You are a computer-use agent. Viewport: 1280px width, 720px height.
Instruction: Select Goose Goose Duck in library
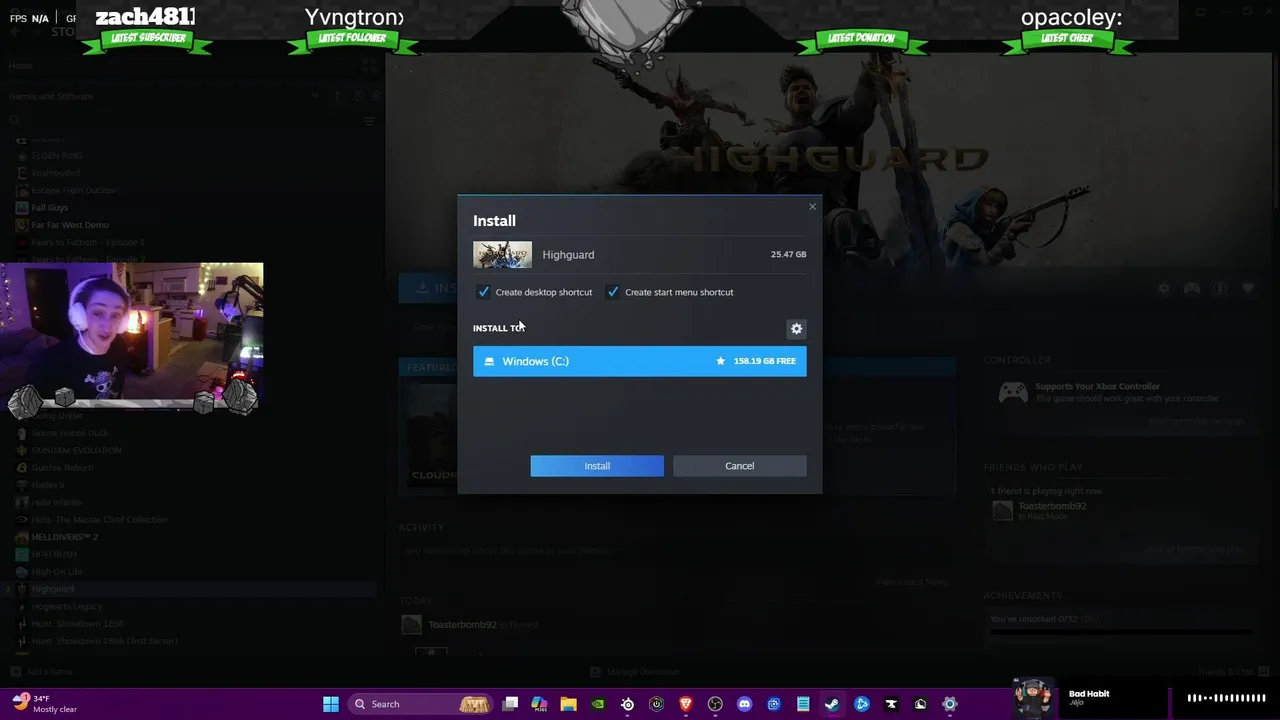[70, 433]
